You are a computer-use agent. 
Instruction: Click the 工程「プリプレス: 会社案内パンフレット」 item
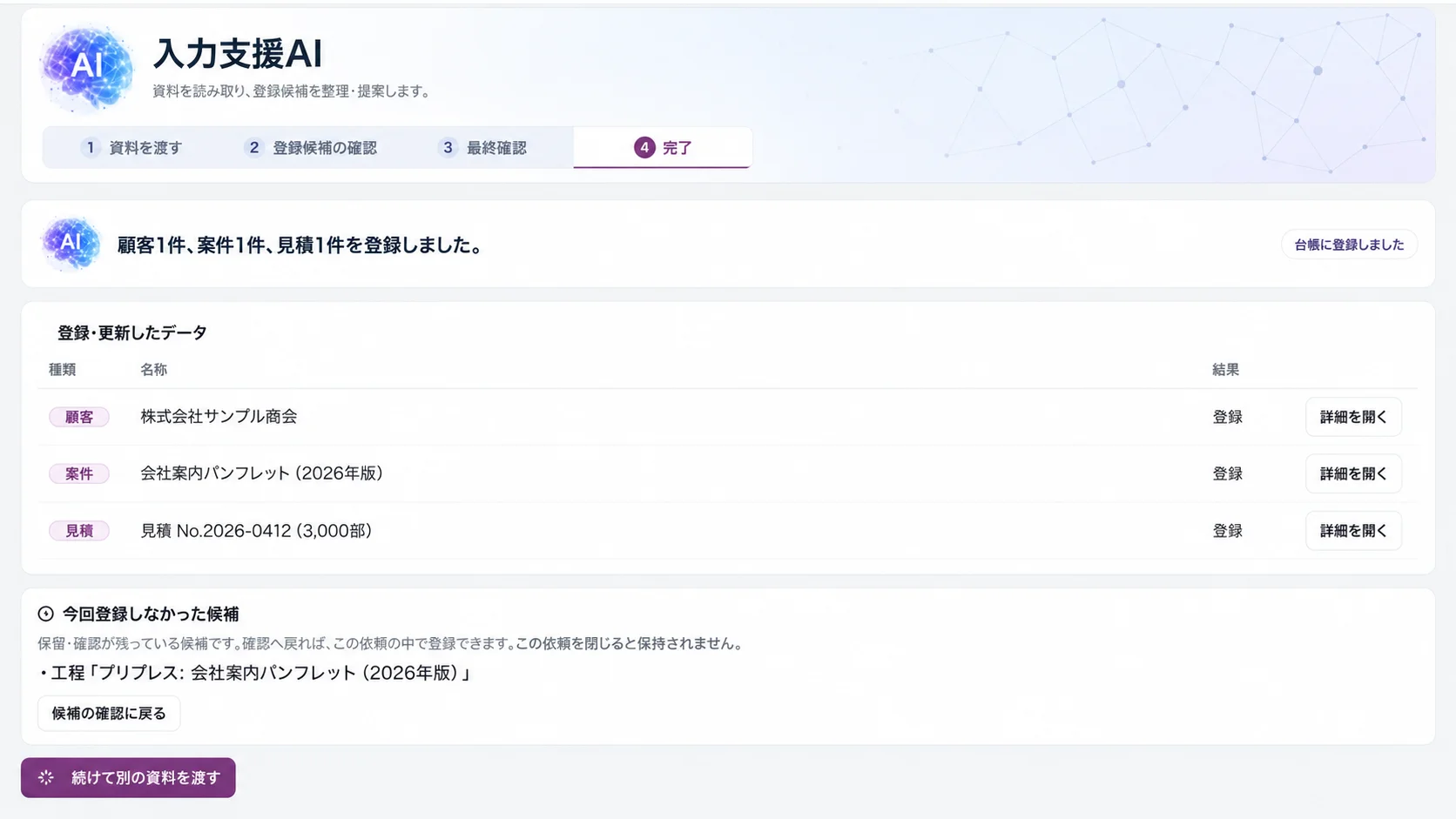tap(256, 673)
